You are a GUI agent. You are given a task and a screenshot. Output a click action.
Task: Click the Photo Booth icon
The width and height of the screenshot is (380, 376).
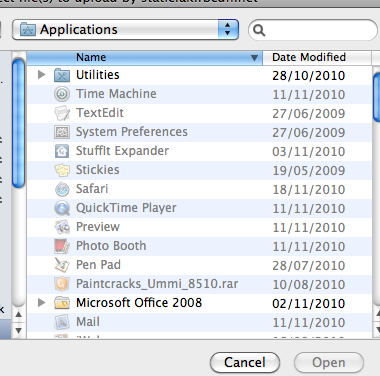point(62,246)
